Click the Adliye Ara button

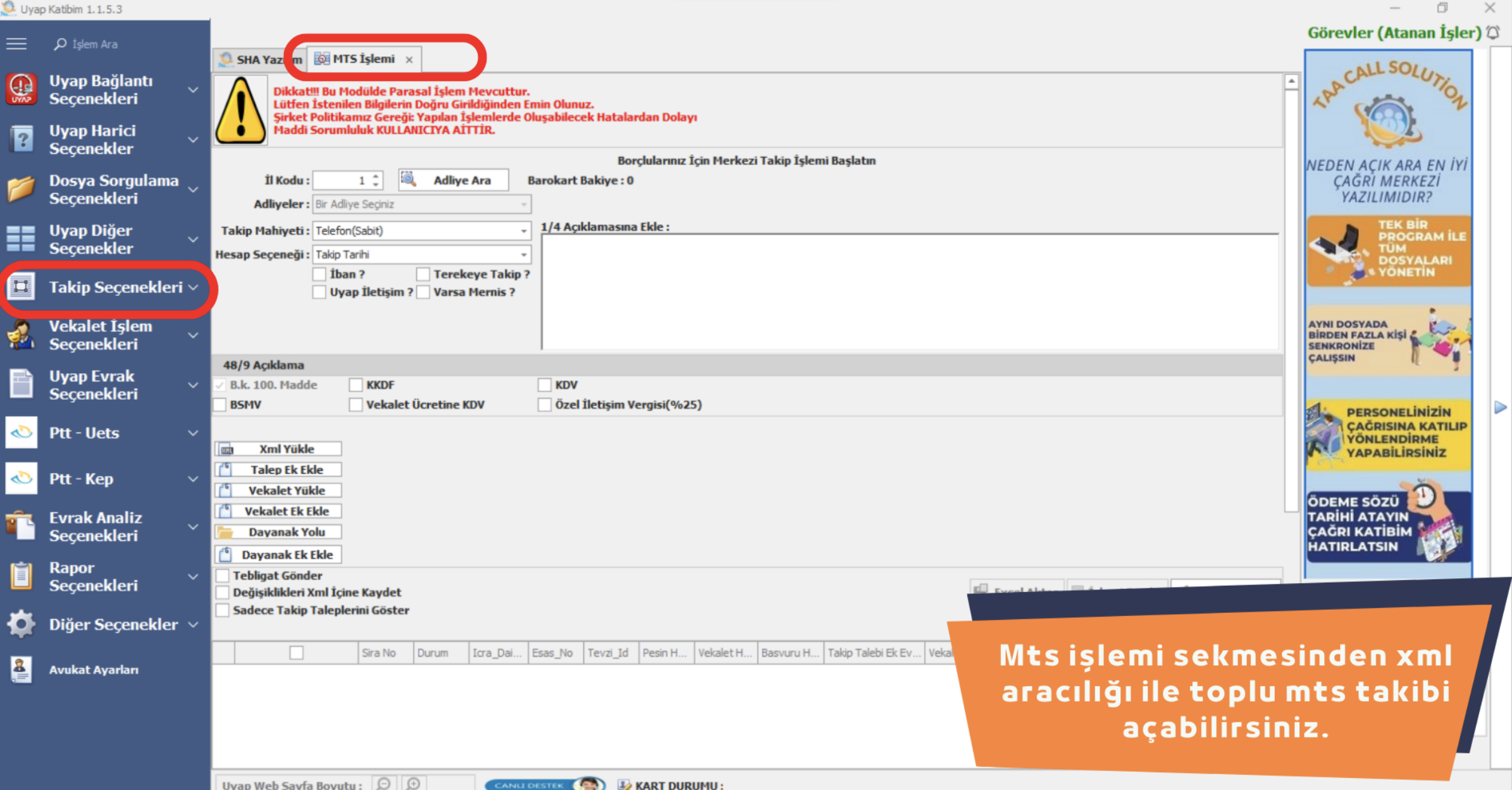pos(453,180)
